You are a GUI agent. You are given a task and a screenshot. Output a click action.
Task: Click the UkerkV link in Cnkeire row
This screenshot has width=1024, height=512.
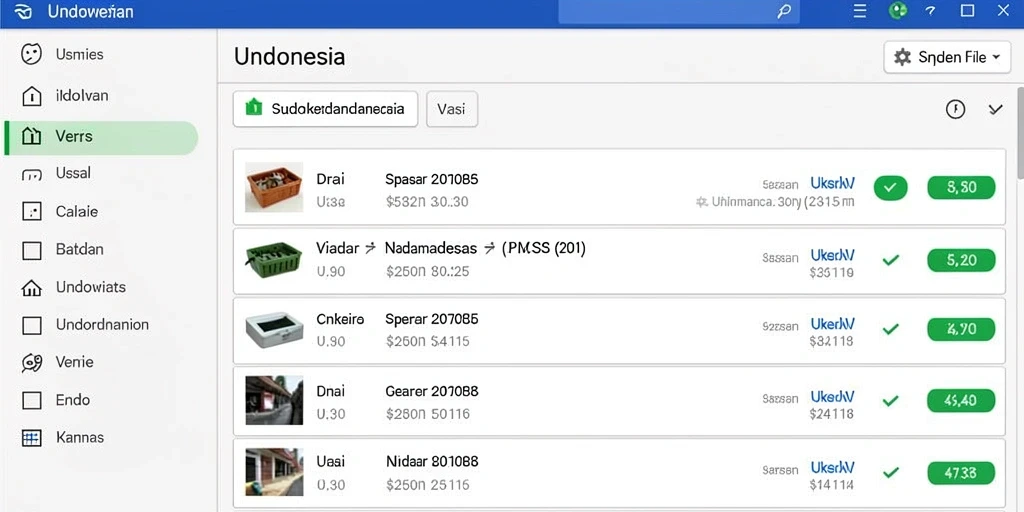click(x=832, y=324)
